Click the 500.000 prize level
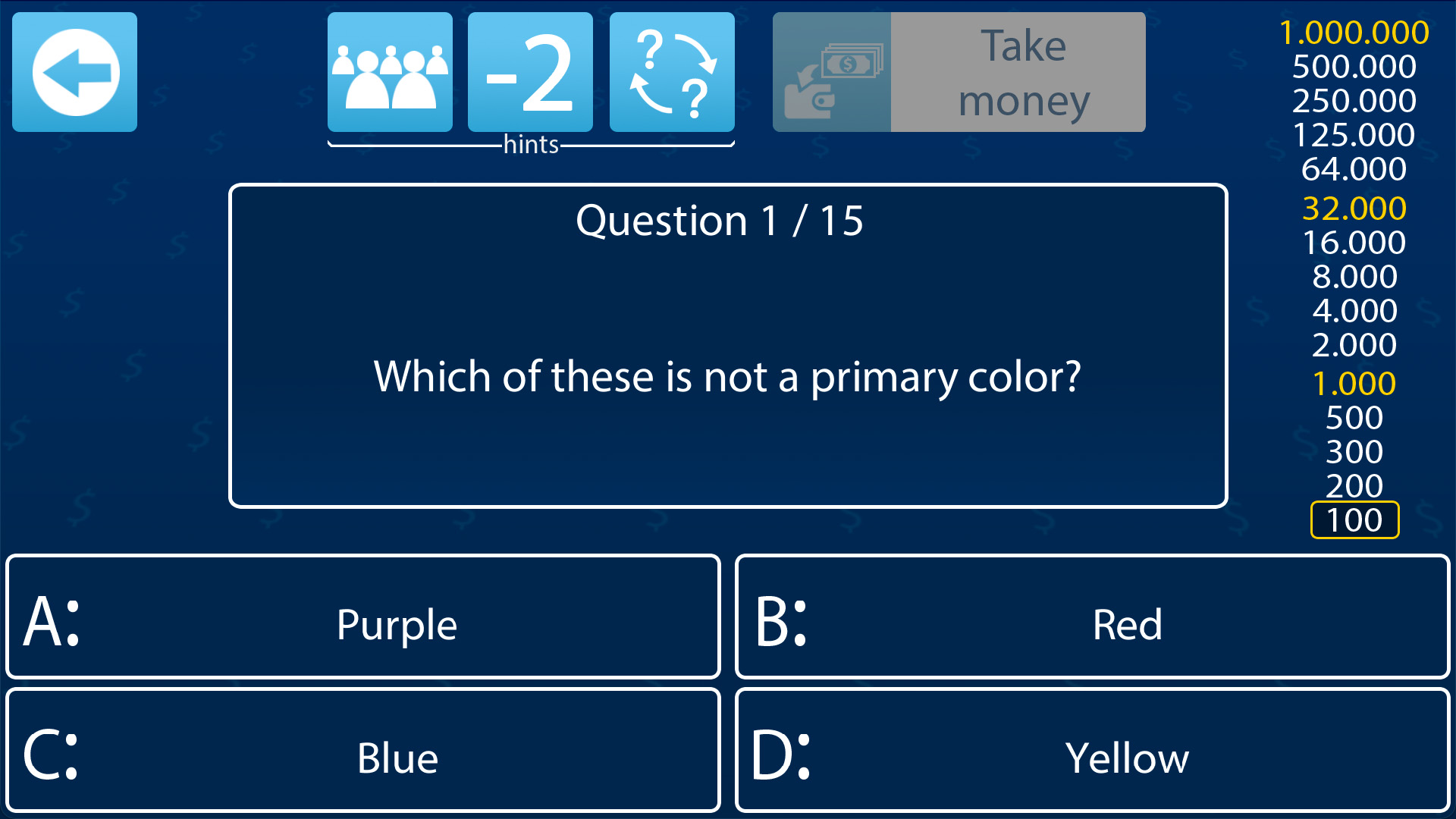The image size is (1456, 819). point(1354,67)
